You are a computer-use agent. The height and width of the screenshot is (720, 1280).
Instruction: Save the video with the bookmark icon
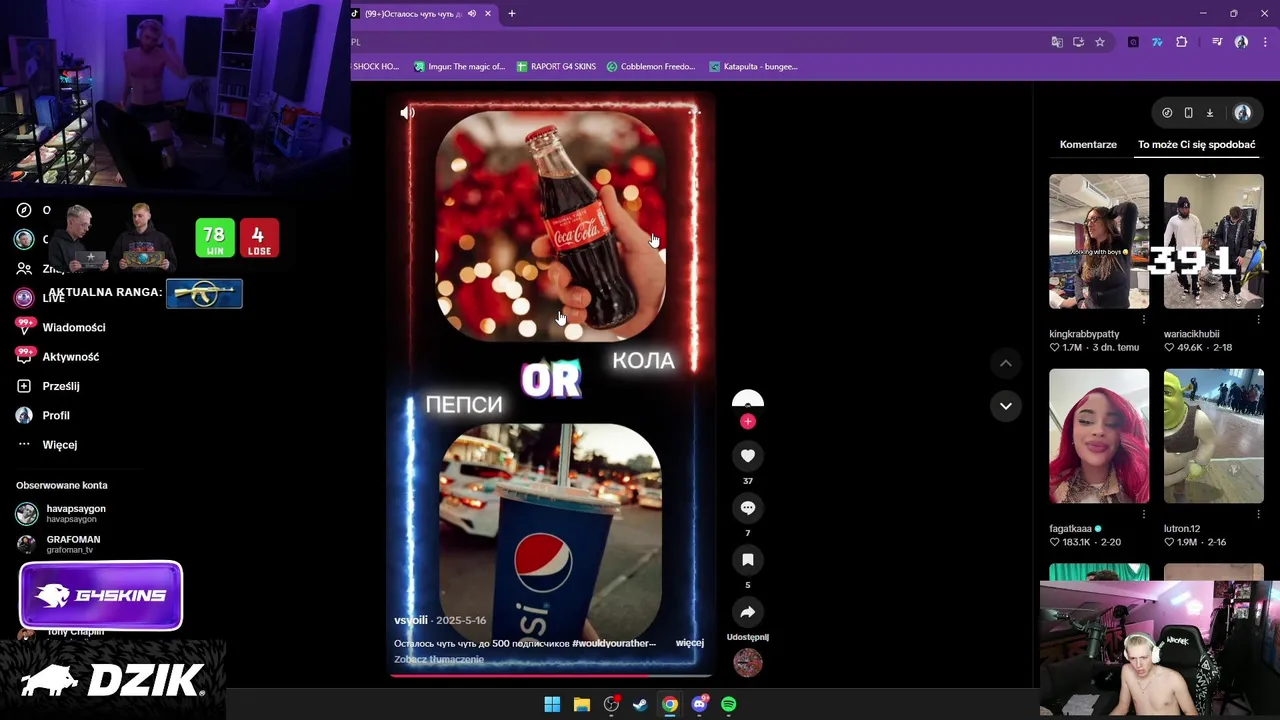coord(747,560)
